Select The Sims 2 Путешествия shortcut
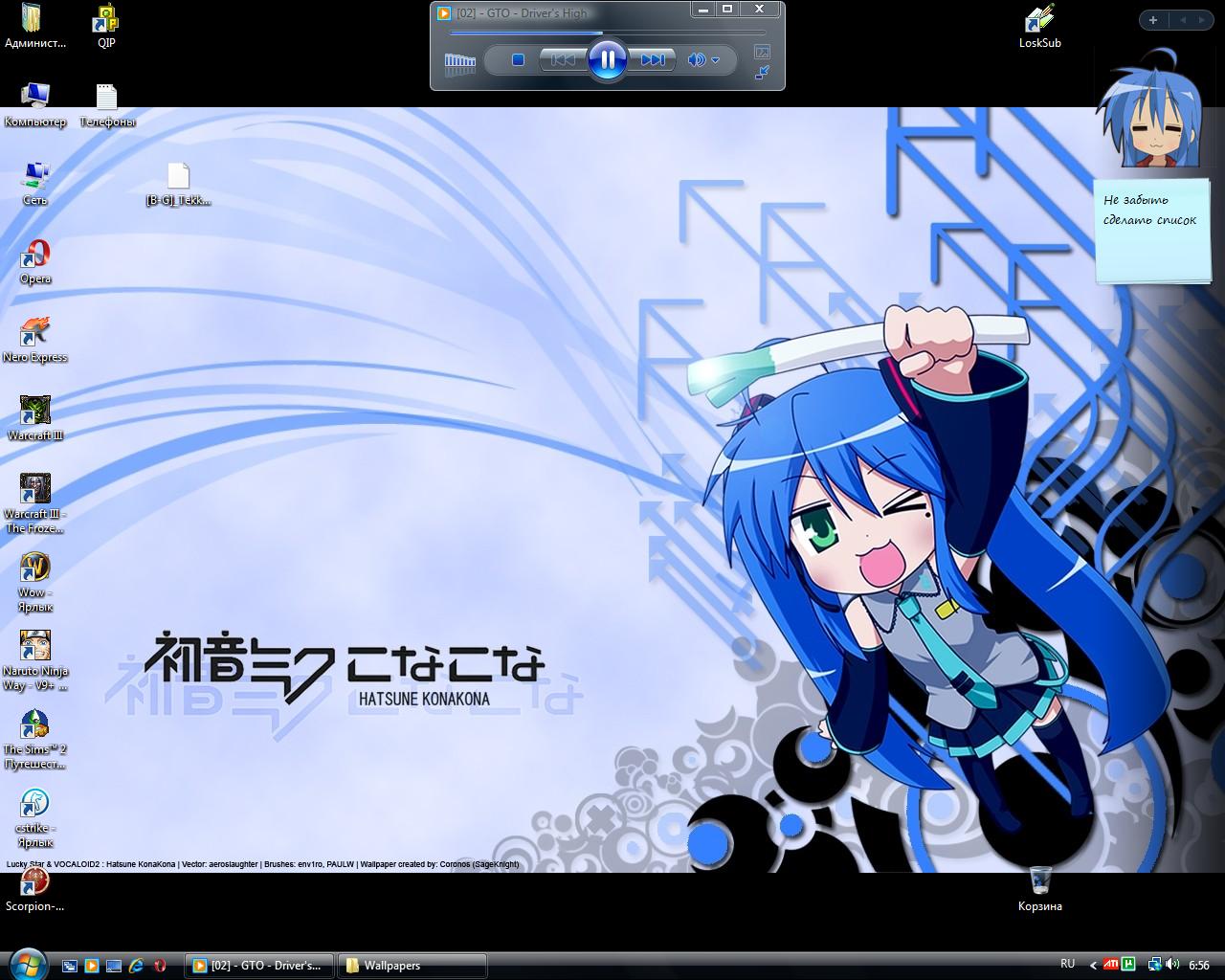 coord(35,739)
